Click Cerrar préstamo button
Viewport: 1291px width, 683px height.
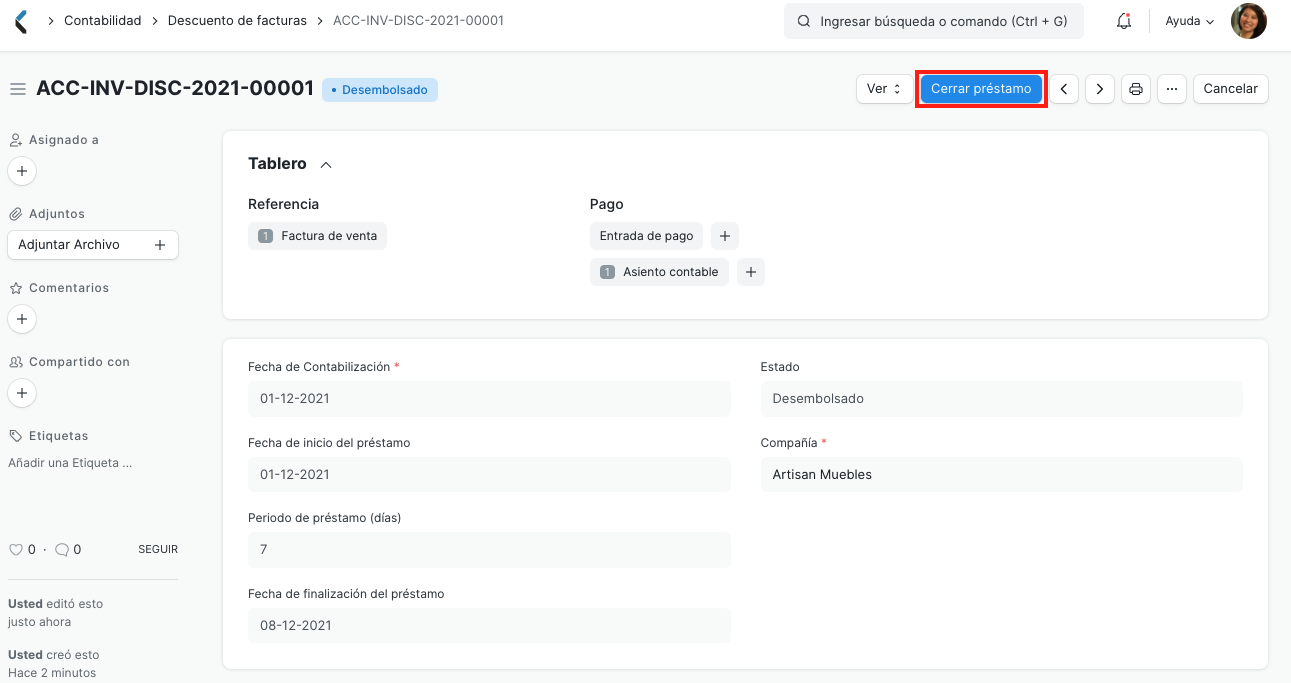point(981,89)
